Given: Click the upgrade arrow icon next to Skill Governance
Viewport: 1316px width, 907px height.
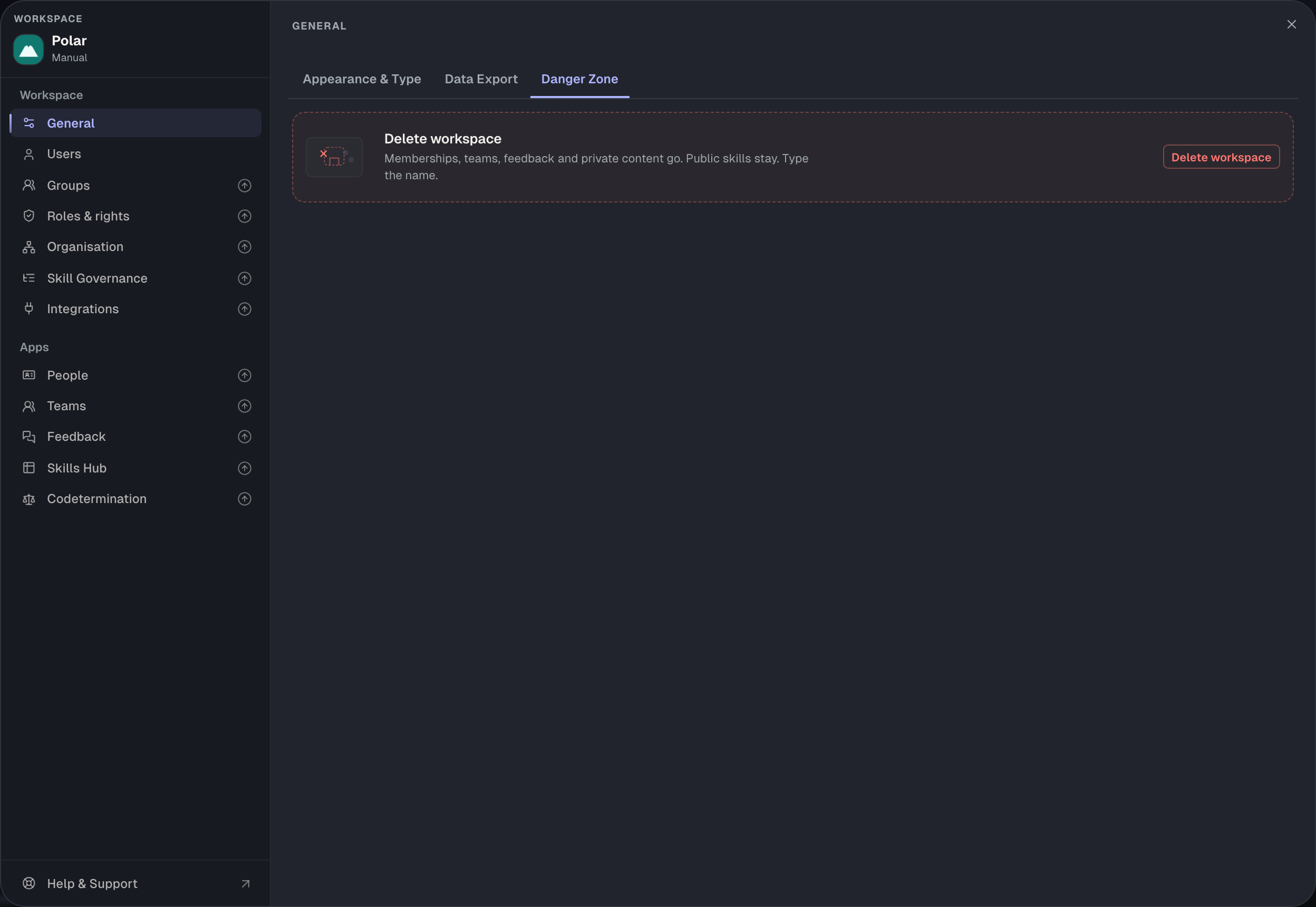Looking at the screenshot, I should click(x=244, y=278).
